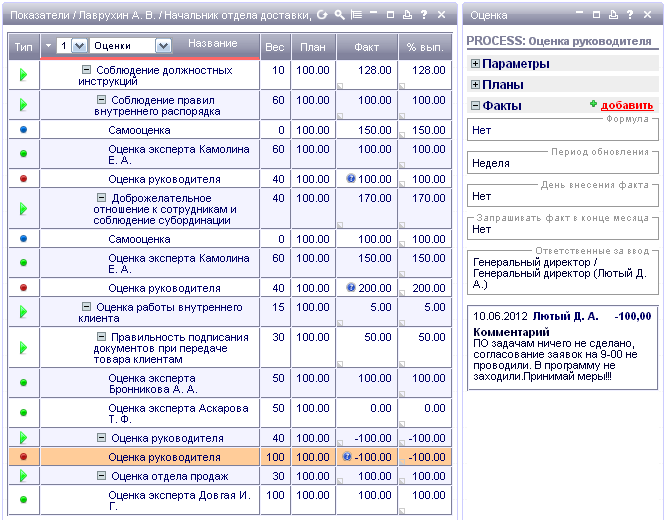This screenshot has height=520, width=666.
Task: Collapse Оценка работы внутреннего клиента node
Action: click(86, 307)
